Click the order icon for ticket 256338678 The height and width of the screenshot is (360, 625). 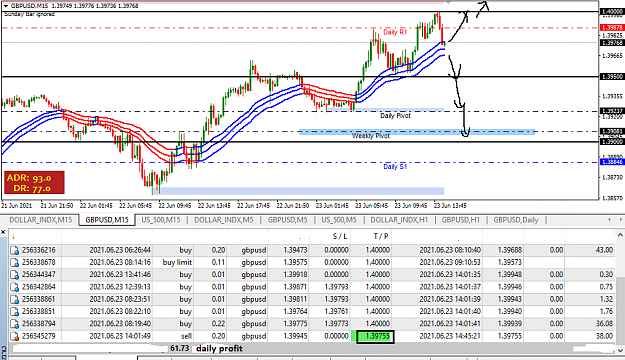[x=14, y=263]
